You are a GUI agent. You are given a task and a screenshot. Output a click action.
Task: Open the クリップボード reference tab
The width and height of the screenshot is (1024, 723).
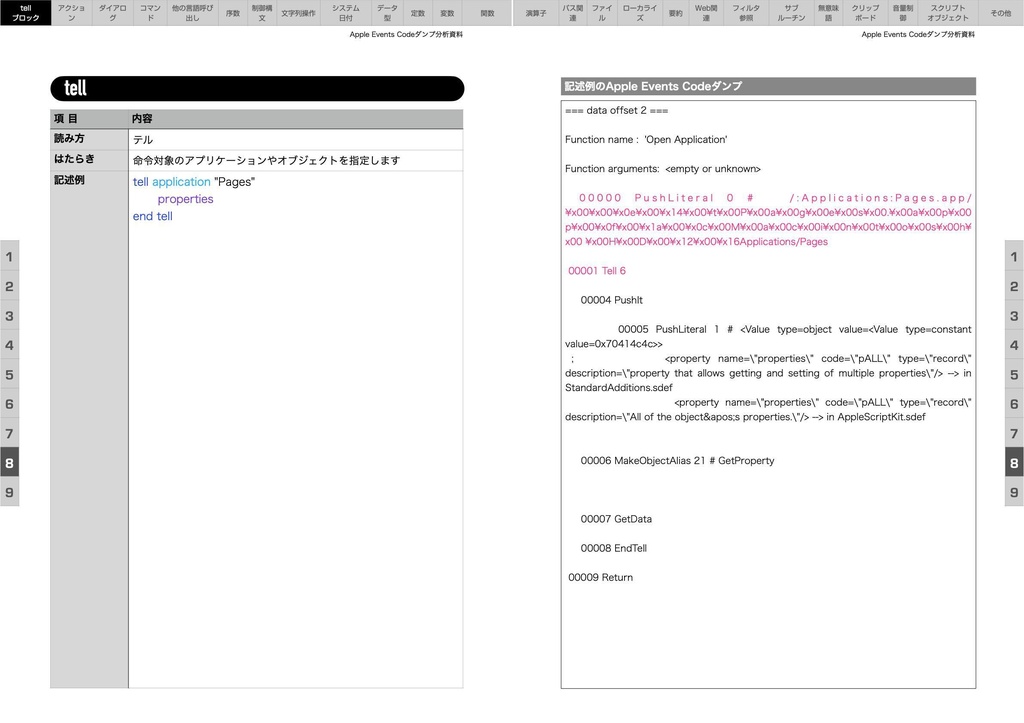868,11
